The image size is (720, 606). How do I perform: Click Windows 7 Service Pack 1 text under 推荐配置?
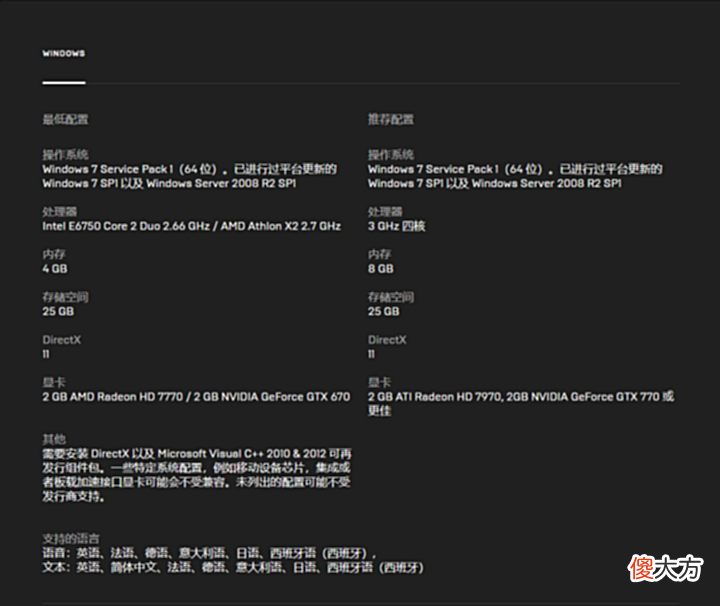pyautogui.click(x=515, y=176)
